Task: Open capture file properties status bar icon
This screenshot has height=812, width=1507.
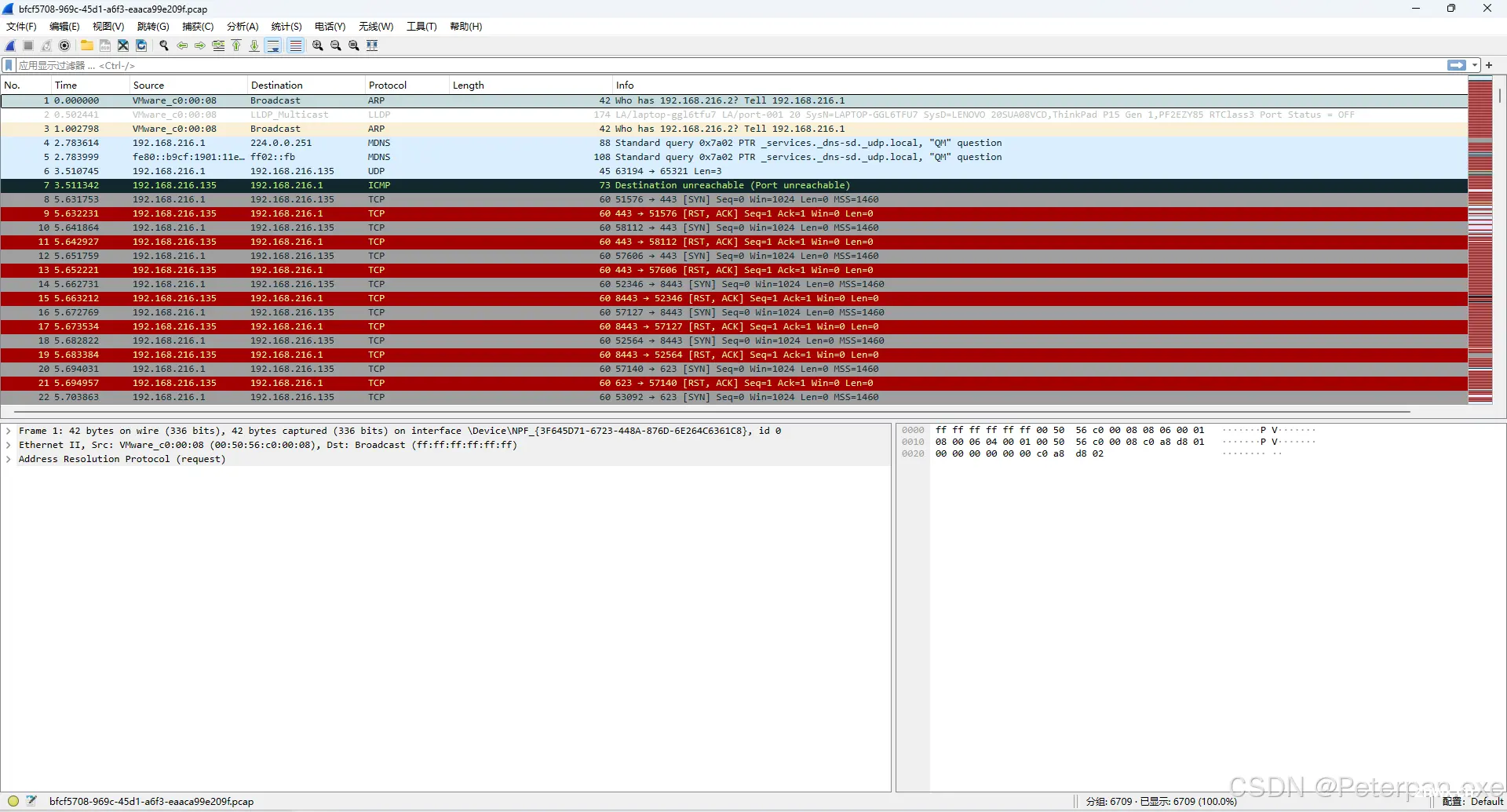Action: [x=31, y=801]
